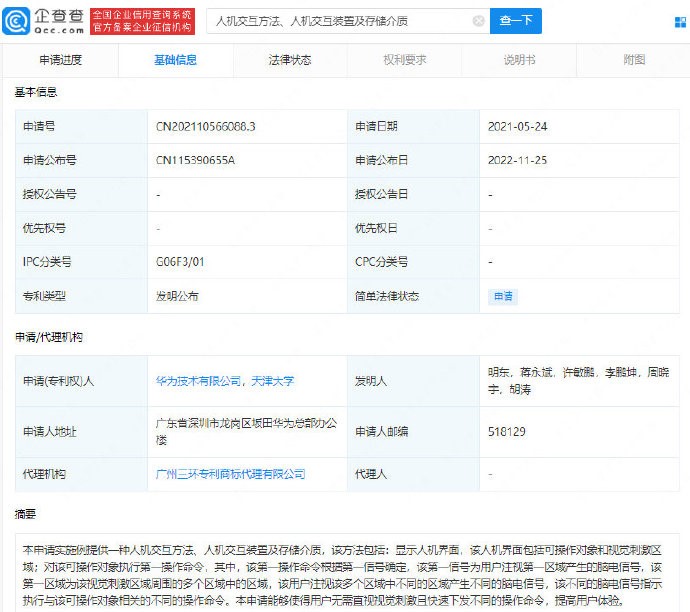Open the 天津大学 applicant link
The image size is (690, 612).
point(272,381)
